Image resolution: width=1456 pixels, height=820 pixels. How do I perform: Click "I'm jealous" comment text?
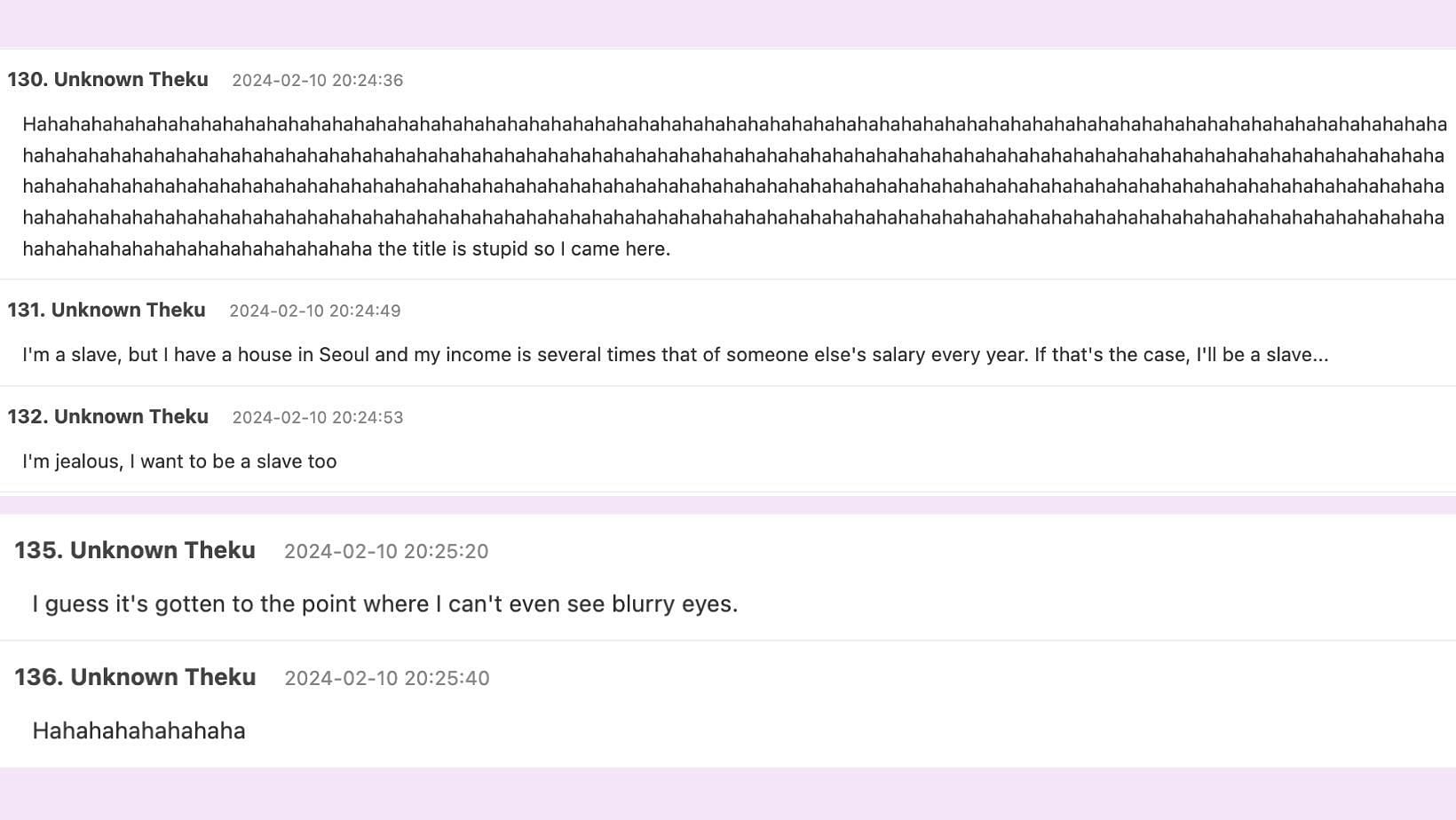tap(179, 461)
